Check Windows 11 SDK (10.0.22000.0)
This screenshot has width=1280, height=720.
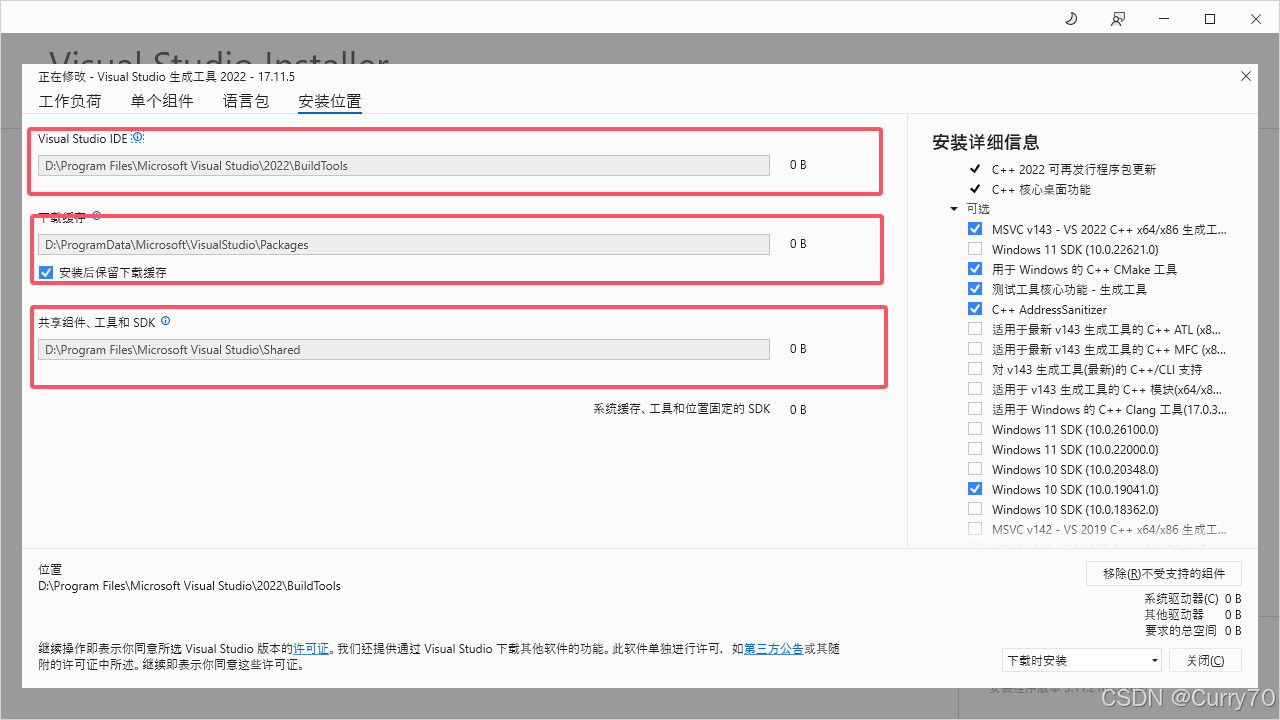pyautogui.click(x=975, y=449)
